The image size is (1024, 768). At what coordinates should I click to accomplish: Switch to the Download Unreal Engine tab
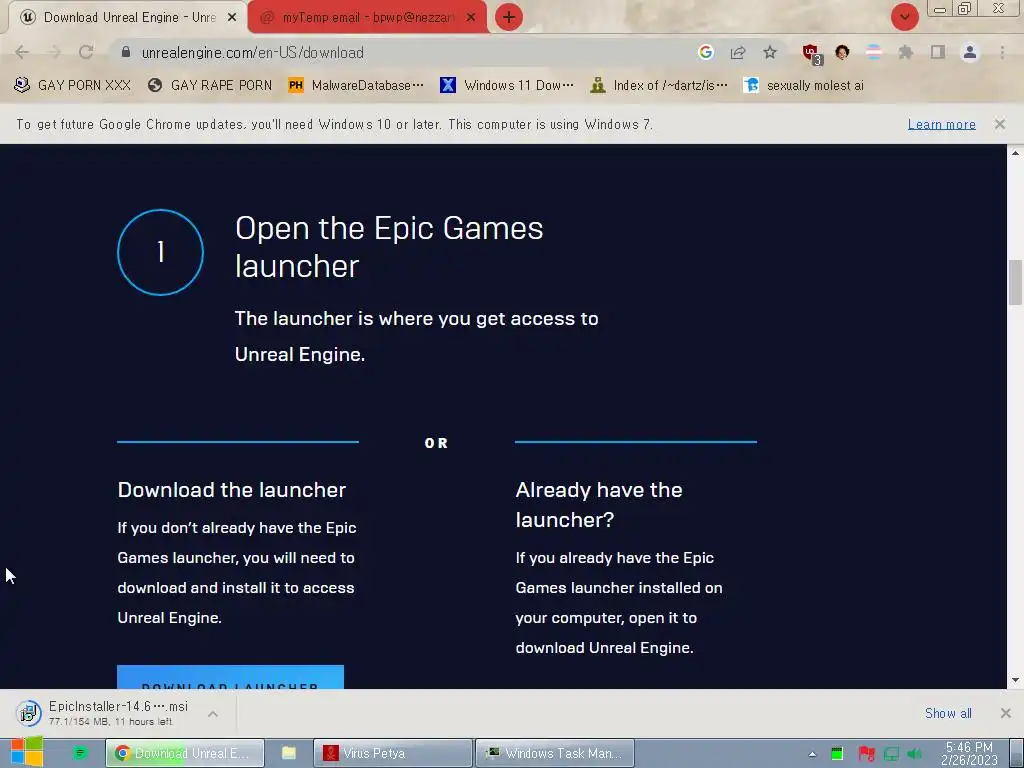[127, 18]
